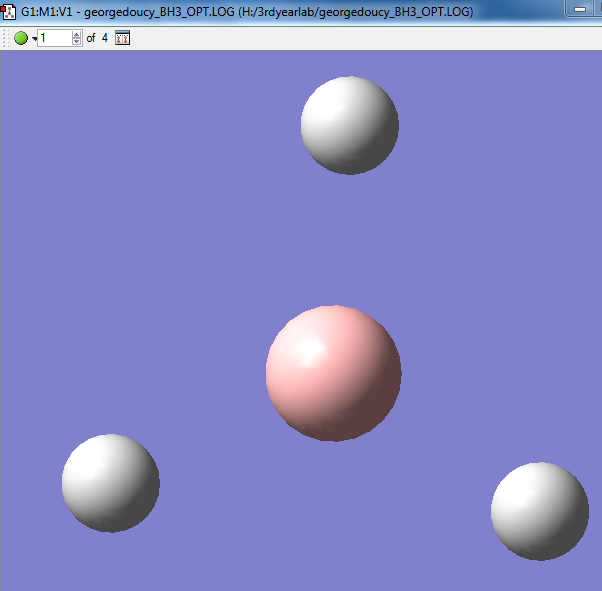Click the toolbar grip handle left of the green button
This screenshot has height=591, width=602.
pyautogui.click(x=5, y=38)
